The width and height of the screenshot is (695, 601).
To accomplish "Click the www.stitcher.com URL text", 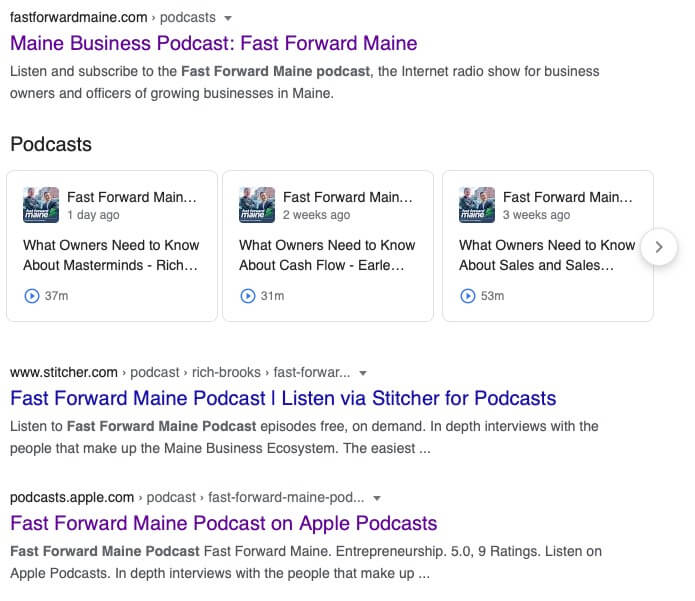I will tap(64, 372).
